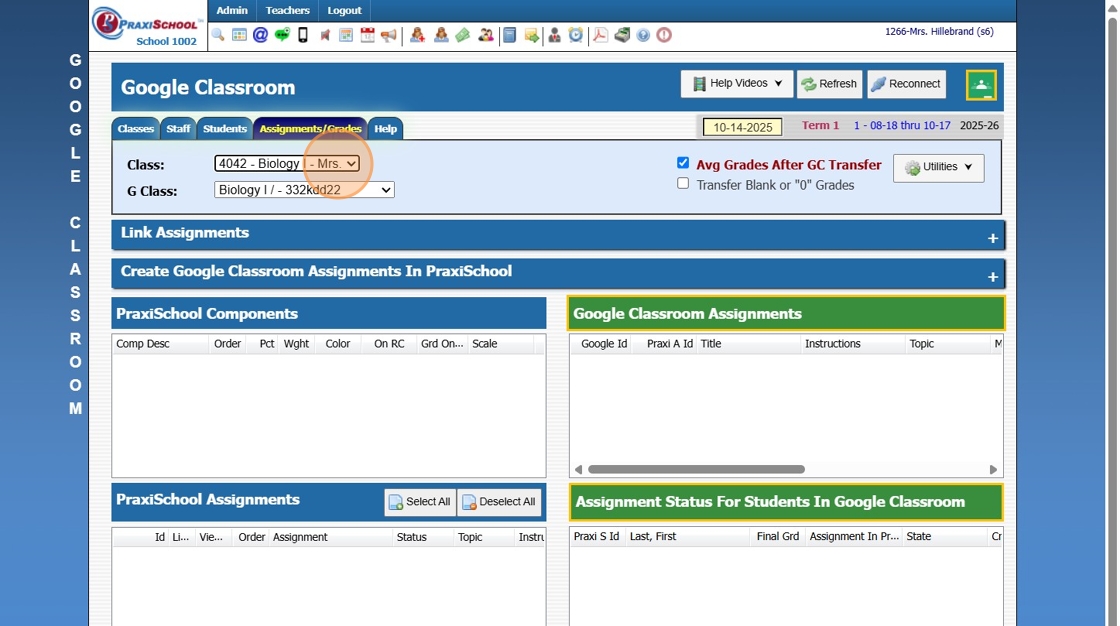1120x626 pixels.
Task: Open the Admin menu
Action: point(232,11)
